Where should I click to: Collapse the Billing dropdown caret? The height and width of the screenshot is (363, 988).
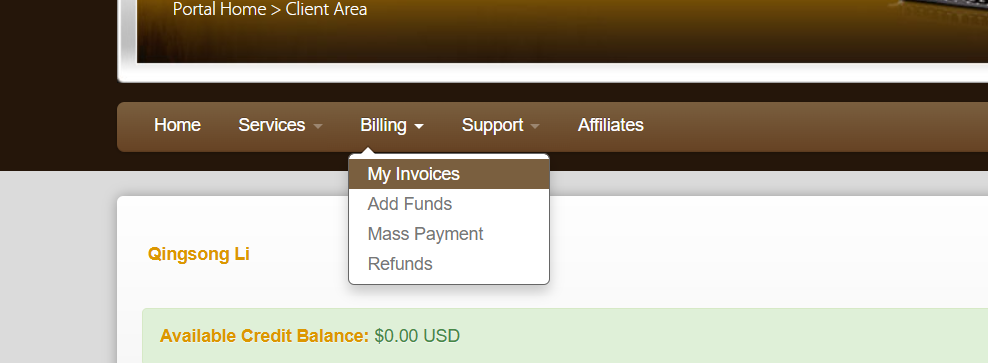(419, 127)
